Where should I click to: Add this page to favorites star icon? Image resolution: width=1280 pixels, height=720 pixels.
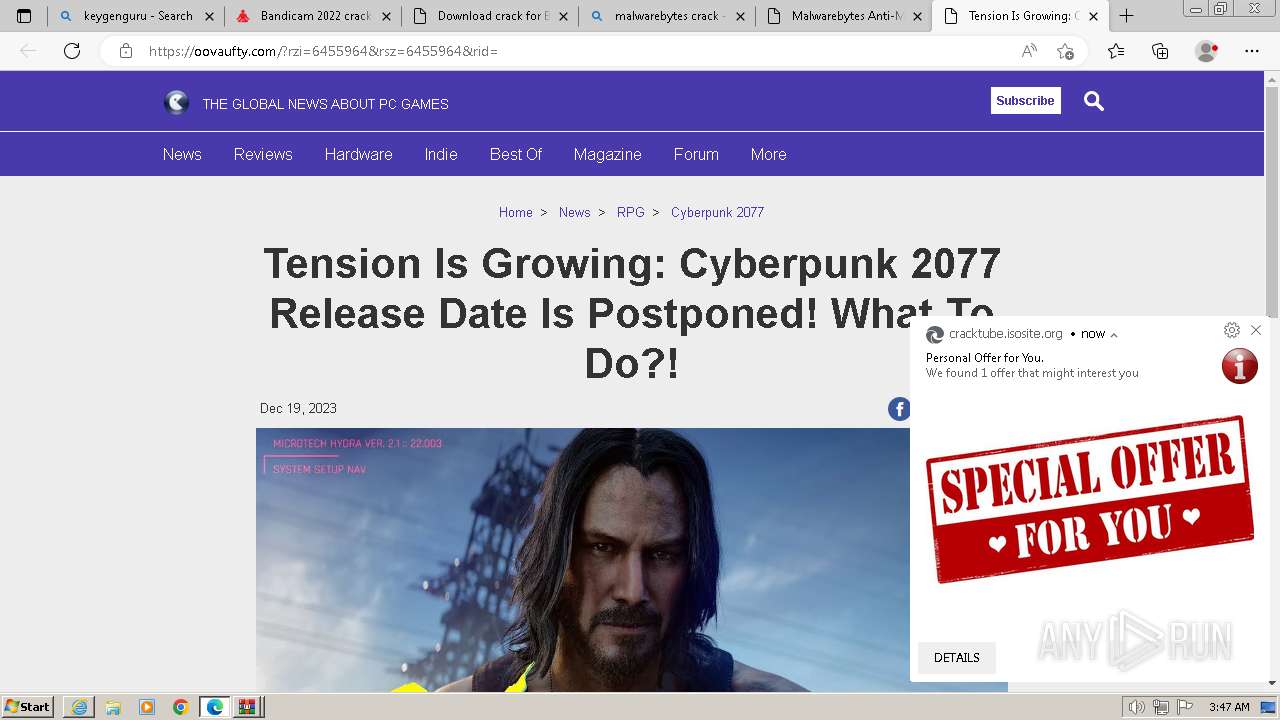coord(1066,51)
